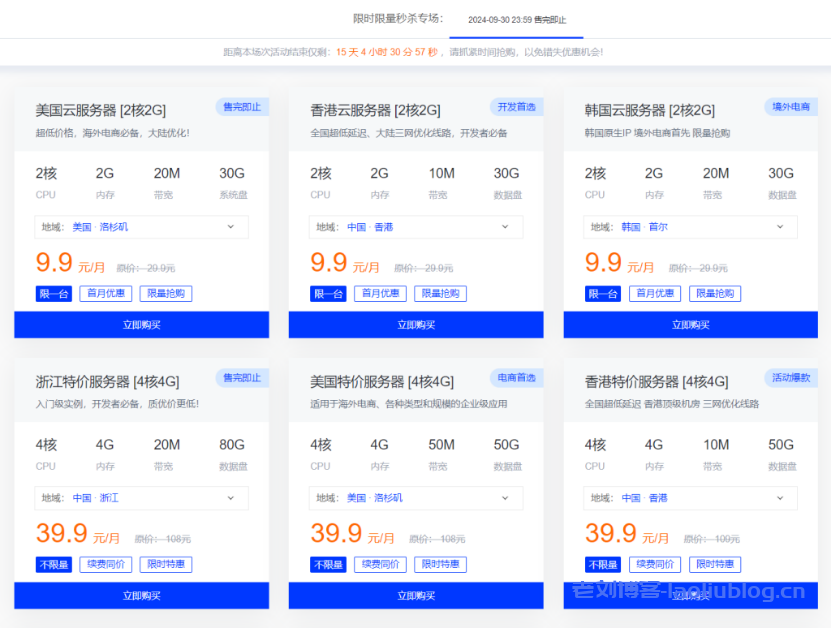Expand the 中国·香港 region selector

tap(416, 227)
